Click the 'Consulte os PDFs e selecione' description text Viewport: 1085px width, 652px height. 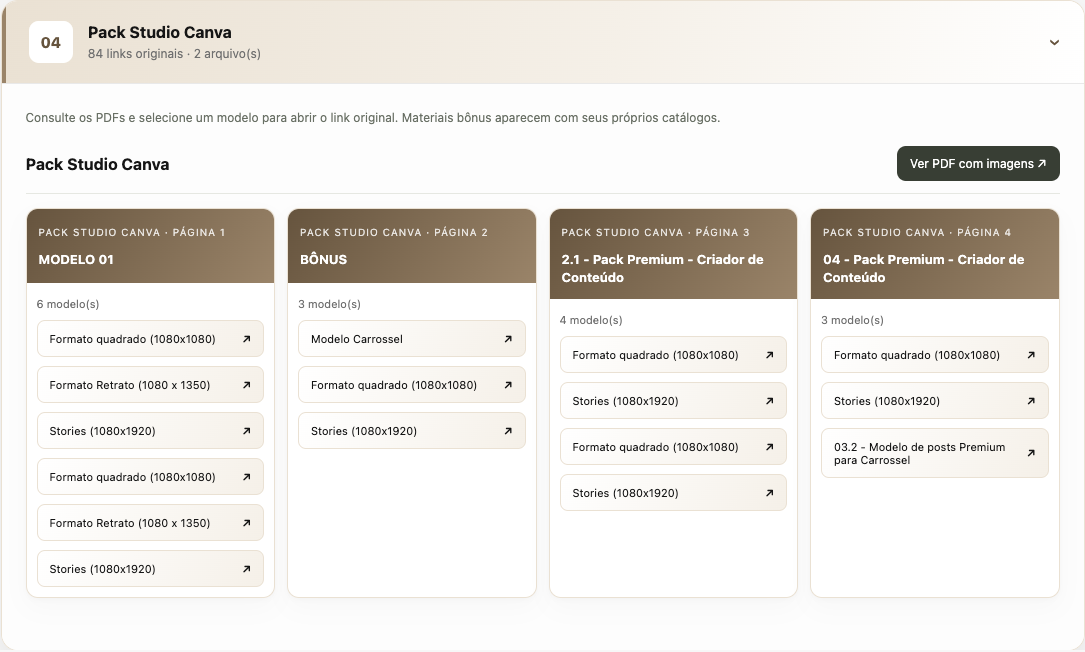tap(373, 118)
